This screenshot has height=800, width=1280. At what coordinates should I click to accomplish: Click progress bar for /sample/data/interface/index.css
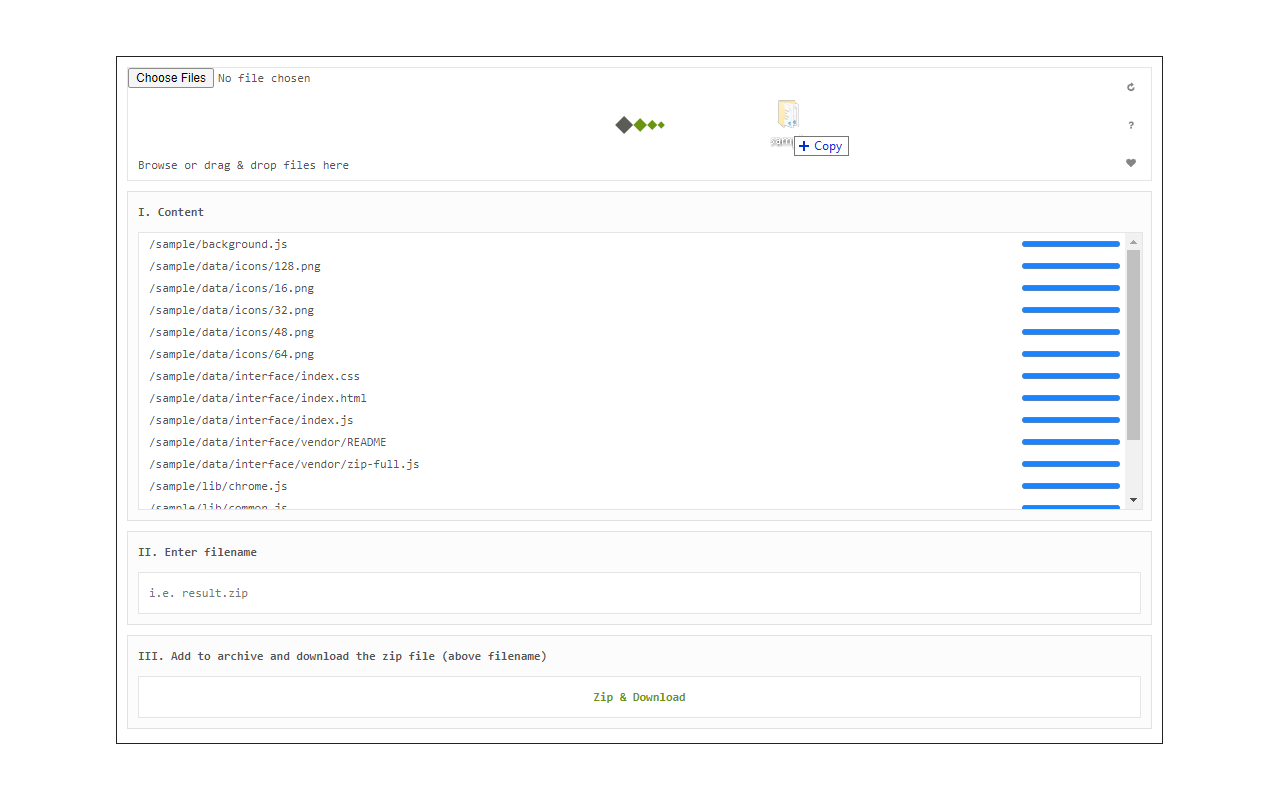tap(1070, 376)
